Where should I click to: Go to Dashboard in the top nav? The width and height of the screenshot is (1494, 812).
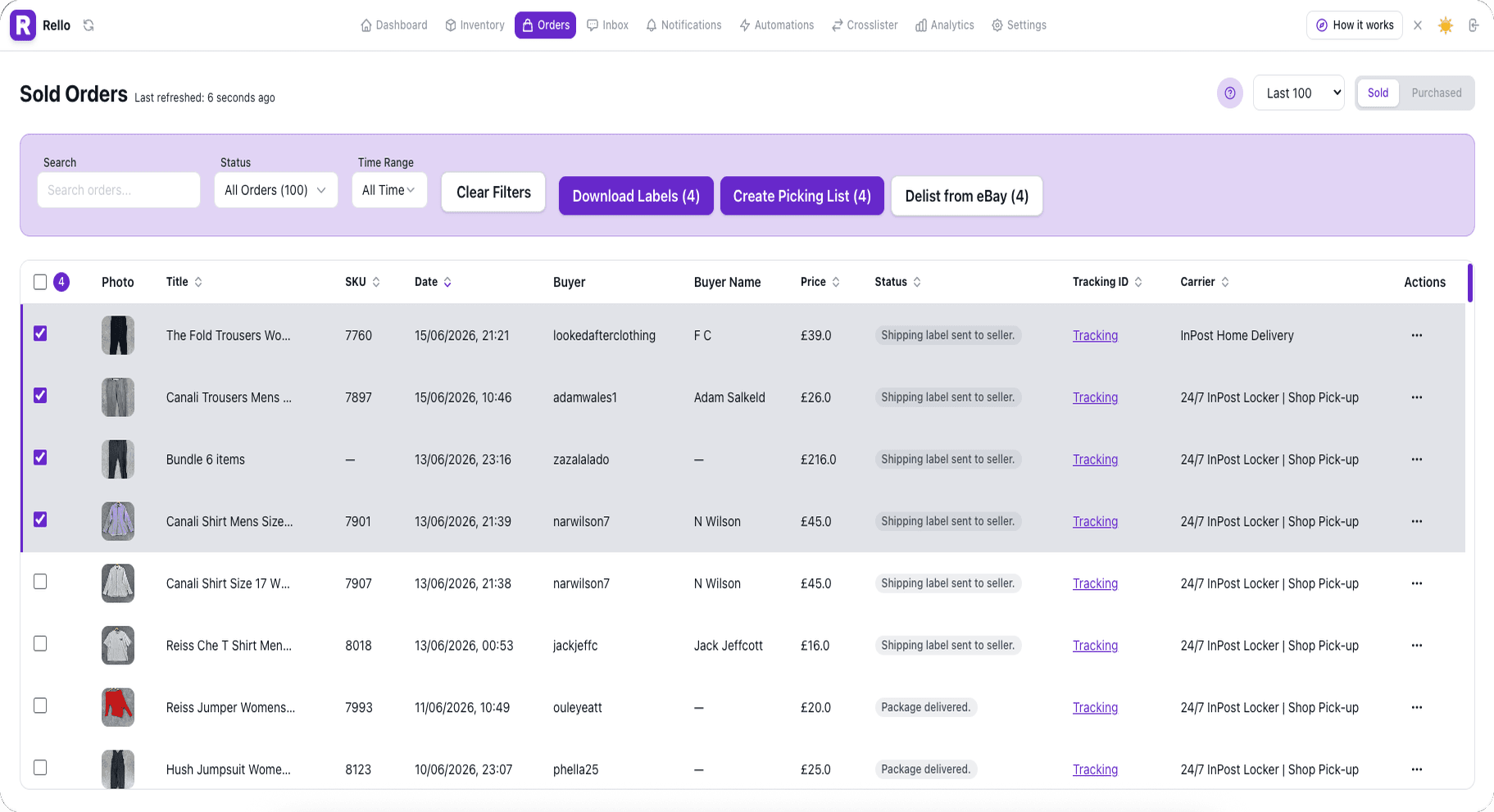[x=394, y=25]
